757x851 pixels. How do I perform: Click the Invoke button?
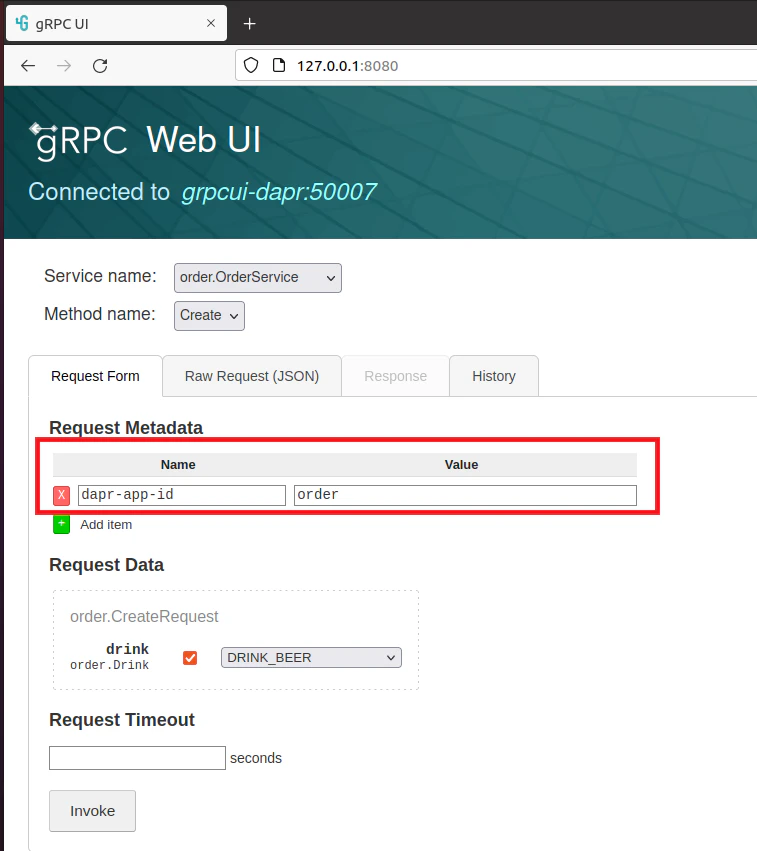(x=92, y=811)
